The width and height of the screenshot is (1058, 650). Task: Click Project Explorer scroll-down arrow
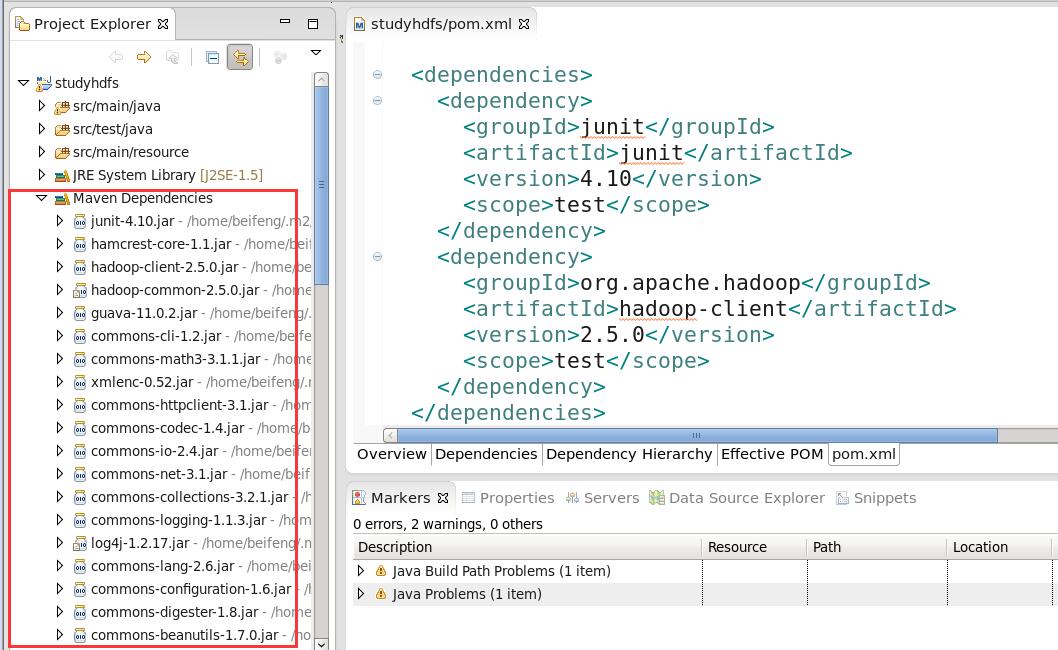[321, 643]
